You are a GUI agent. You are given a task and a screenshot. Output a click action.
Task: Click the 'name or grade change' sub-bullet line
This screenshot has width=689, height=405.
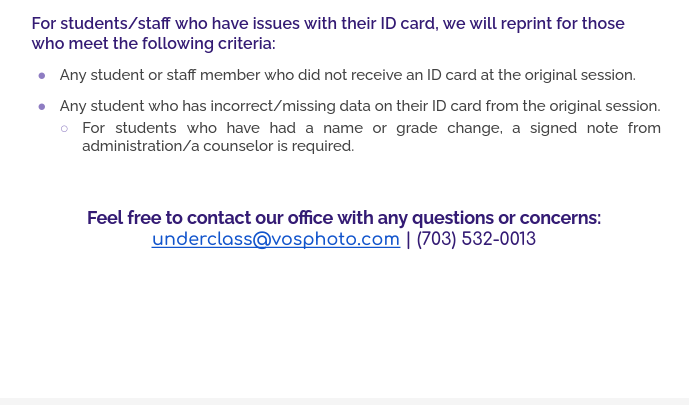(x=400, y=128)
